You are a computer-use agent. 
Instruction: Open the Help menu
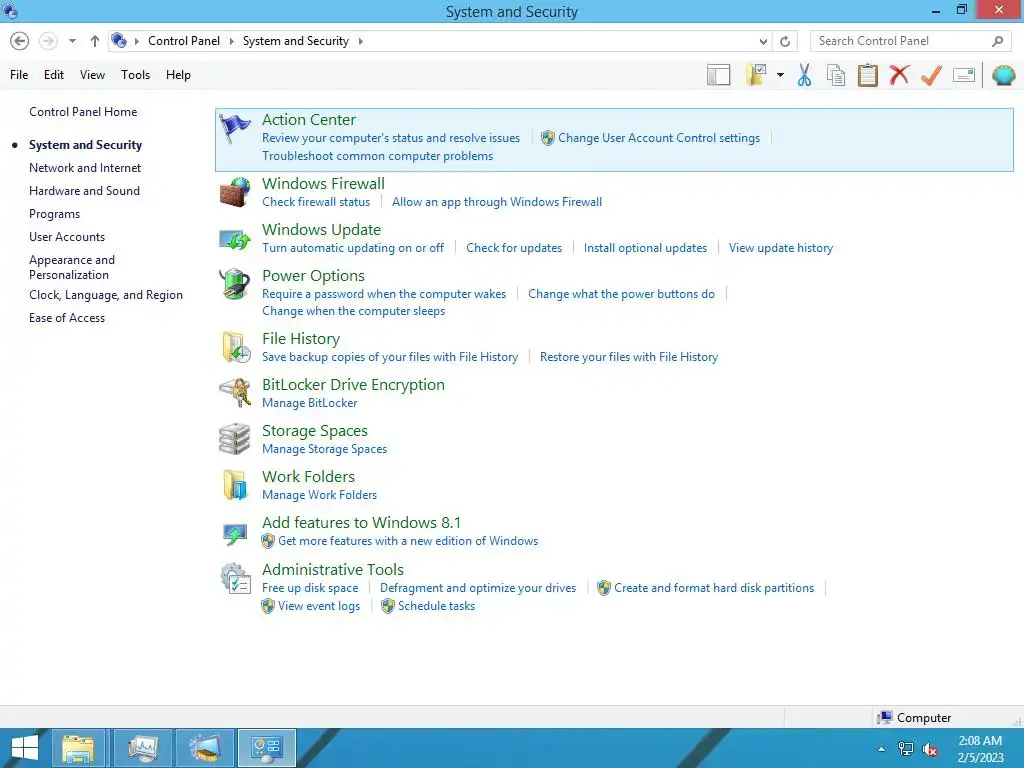pos(178,75)
